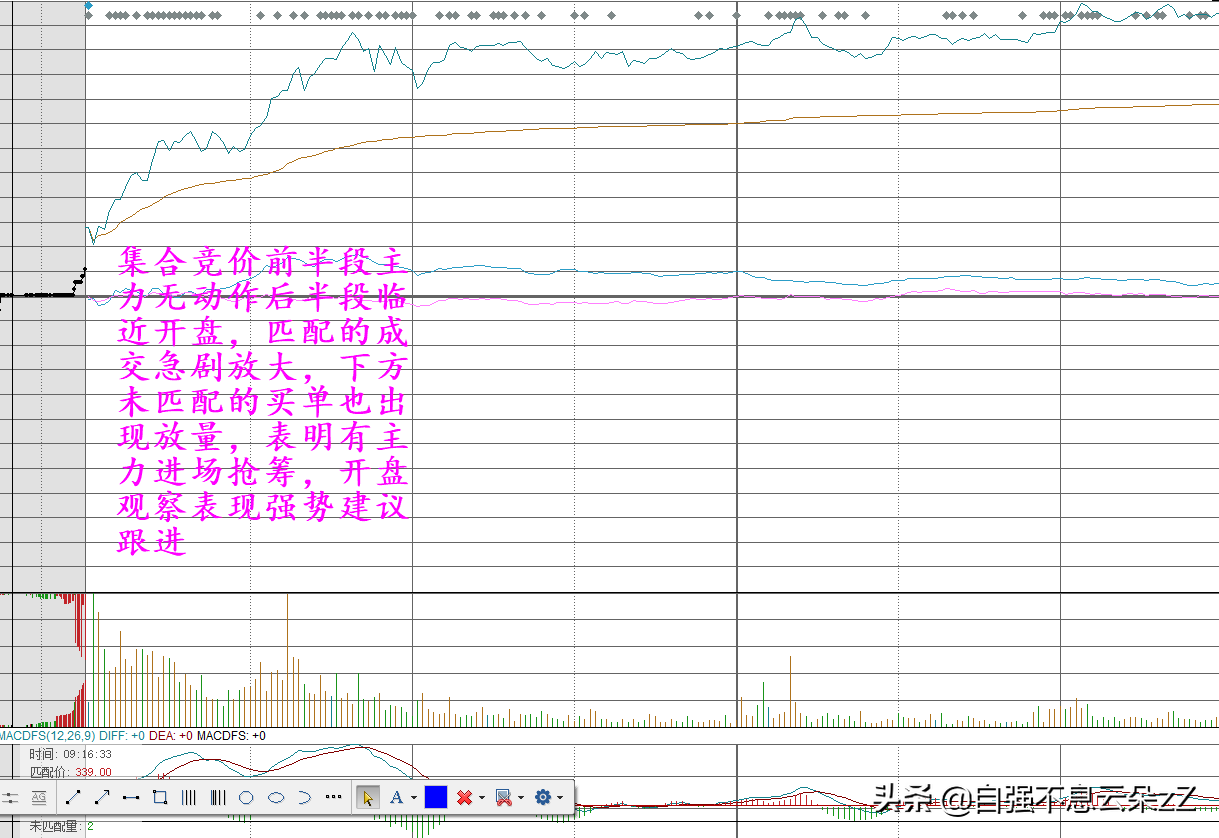The height and width of the screenshot is (838, 1219).
Task: Select the circle drawing tool
Action: (247, 797)
